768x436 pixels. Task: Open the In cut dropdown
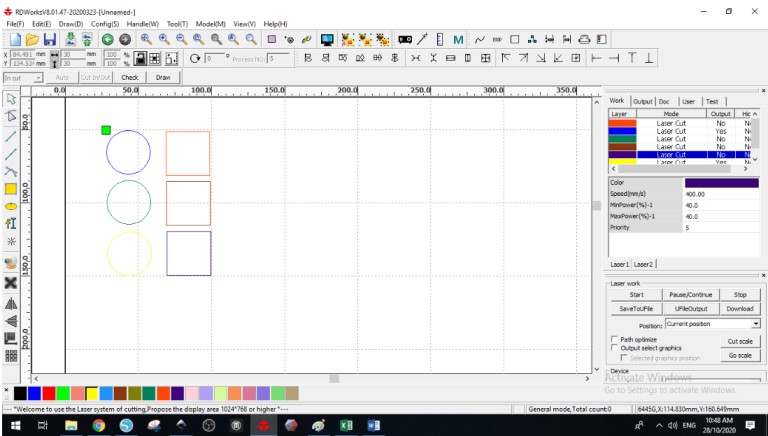coord(38,78)
